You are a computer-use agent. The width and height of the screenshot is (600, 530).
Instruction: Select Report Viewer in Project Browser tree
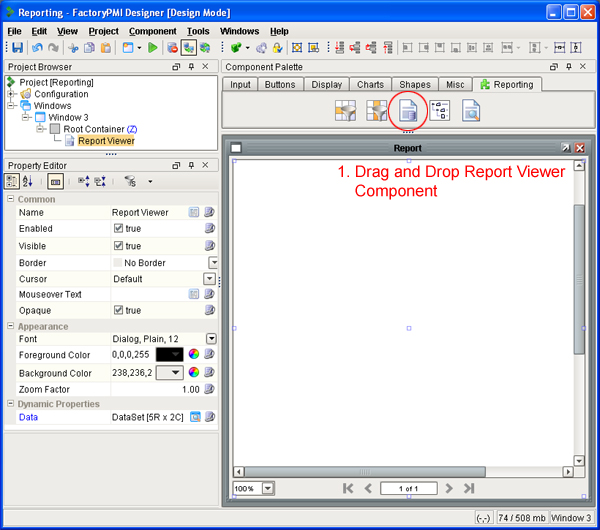[106, 141]
